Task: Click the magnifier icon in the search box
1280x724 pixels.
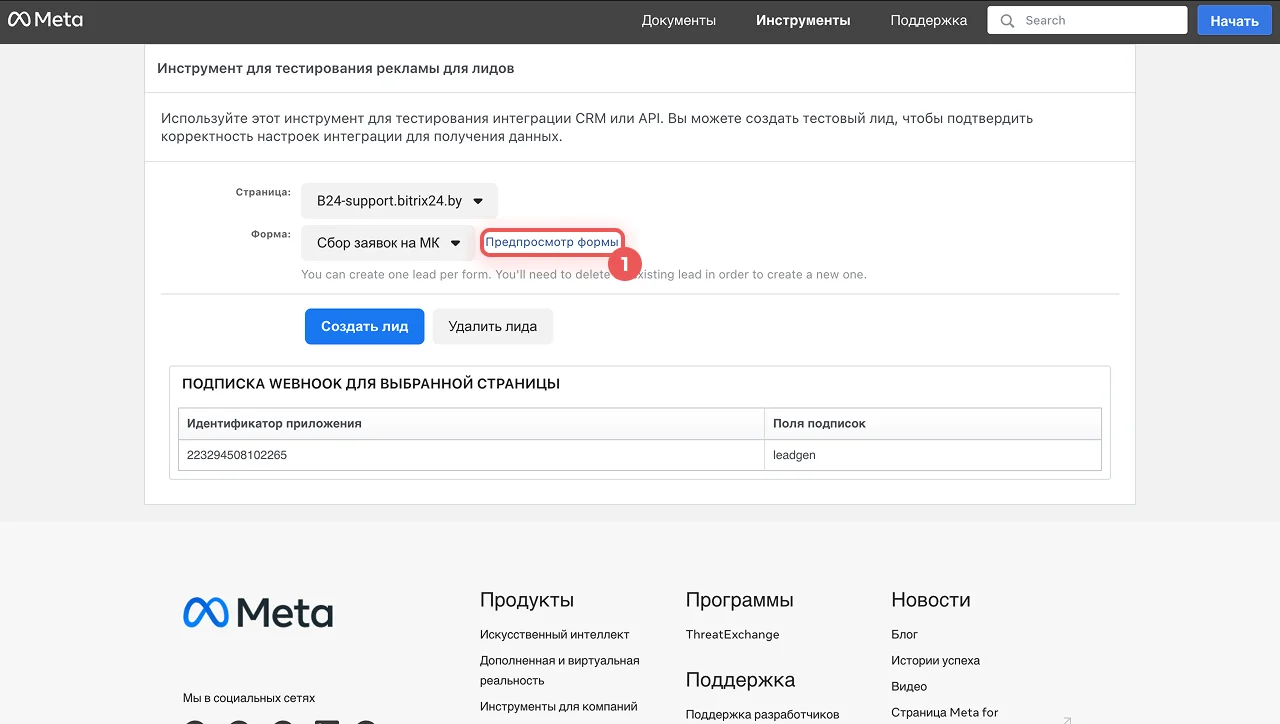Action: point(1008,21)
